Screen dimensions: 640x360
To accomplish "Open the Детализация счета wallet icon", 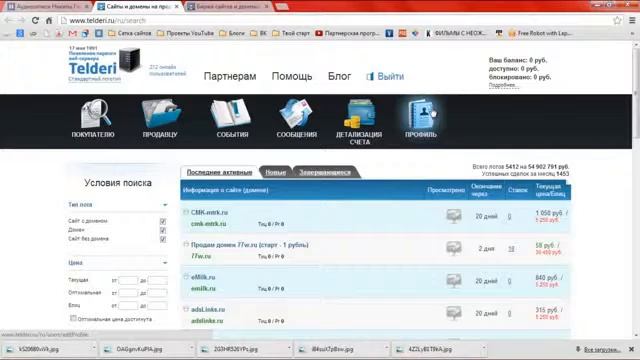I will [359, 113].
